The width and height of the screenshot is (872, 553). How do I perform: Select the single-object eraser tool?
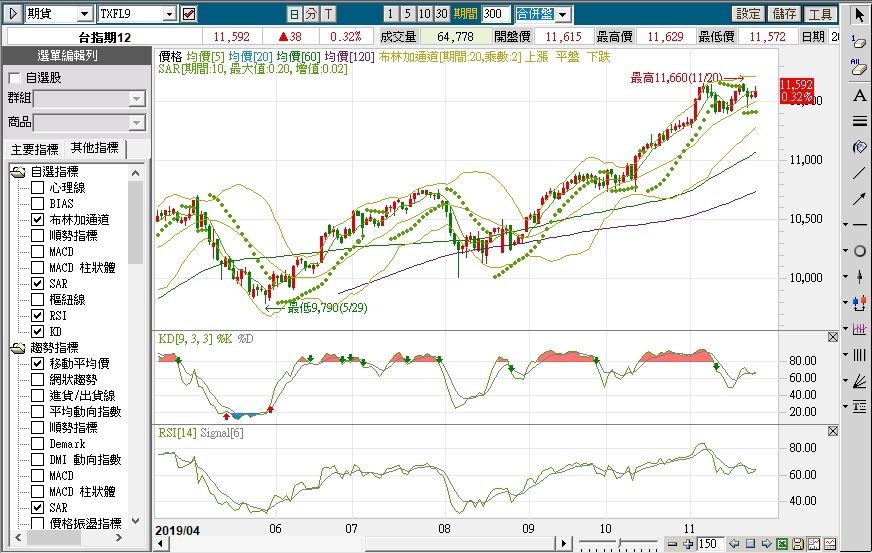pyautogui.click(x=860, y=41)
